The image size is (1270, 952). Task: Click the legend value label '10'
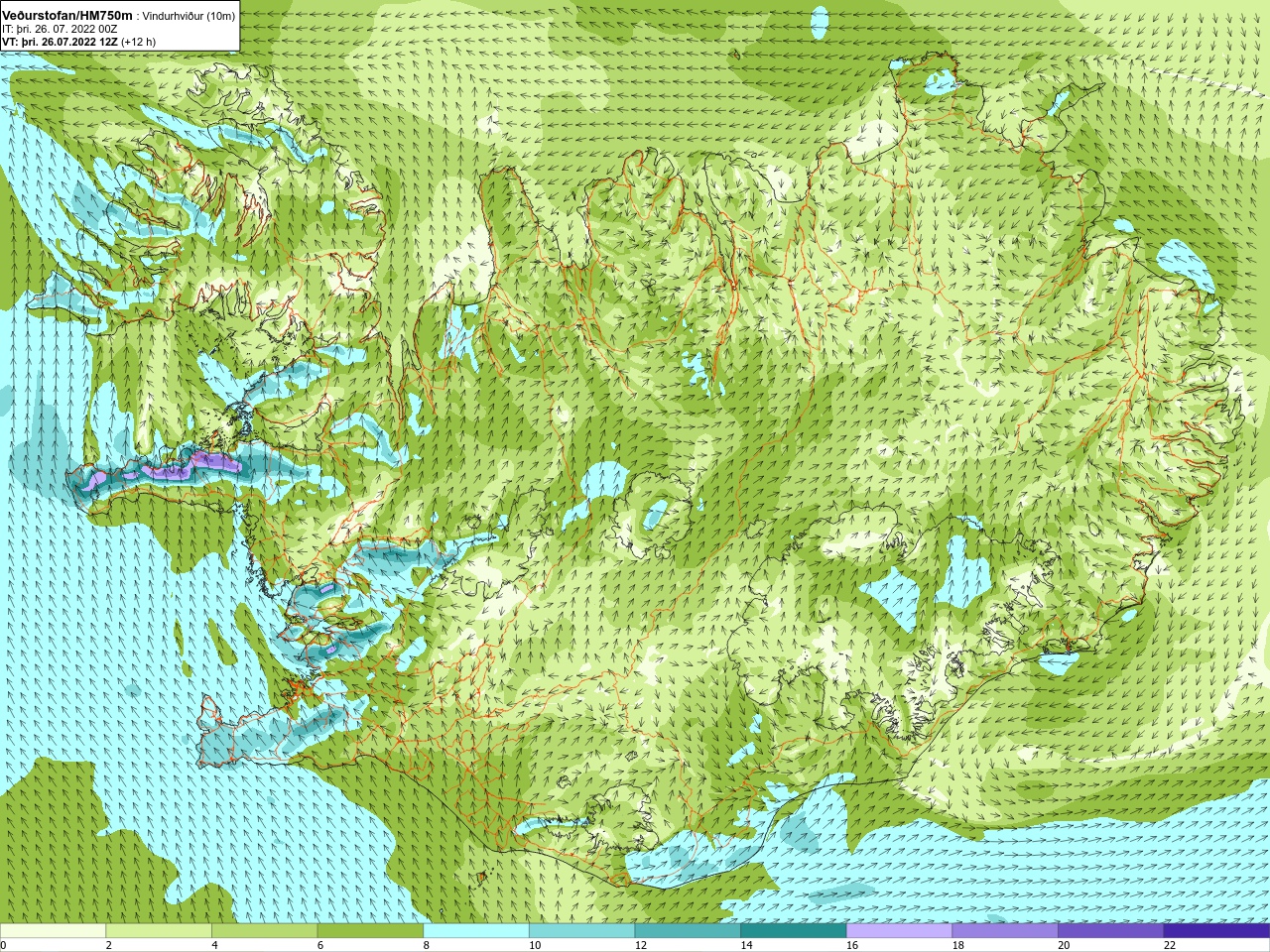click(535, 945)
